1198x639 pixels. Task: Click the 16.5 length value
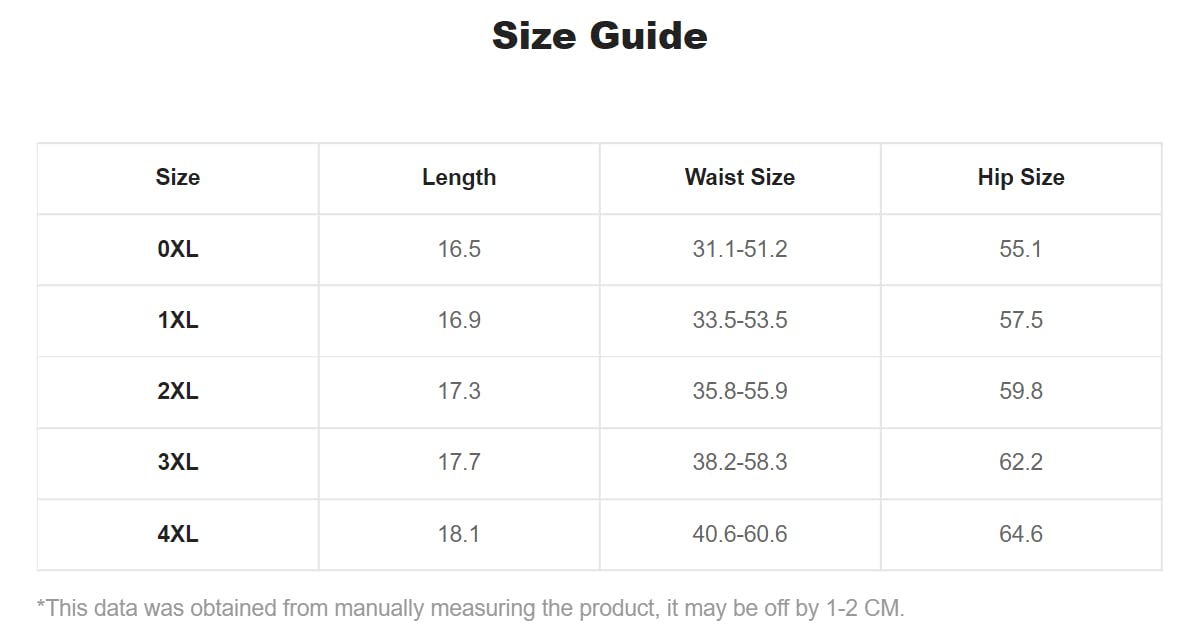point(459,249)
